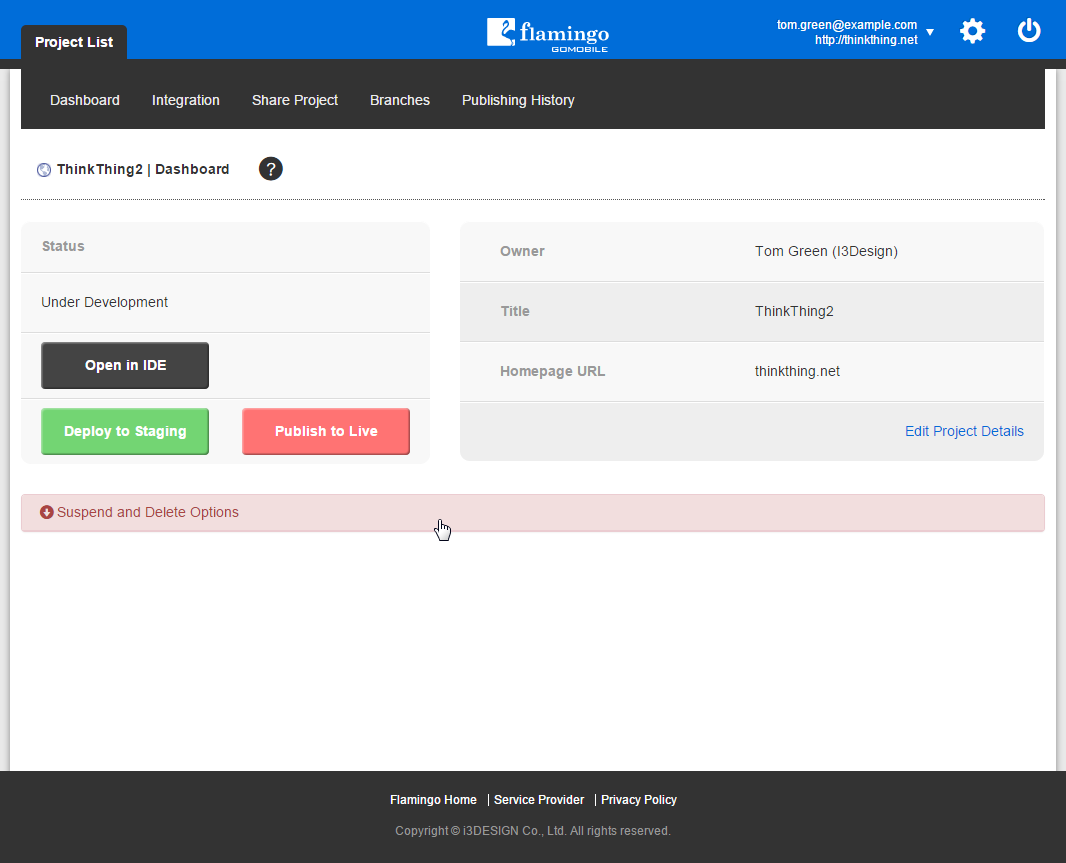This screenshot has height=863, width=1066.
Task: Select the Tom Green (I3Design) owner value
Action: coord(826,251)
